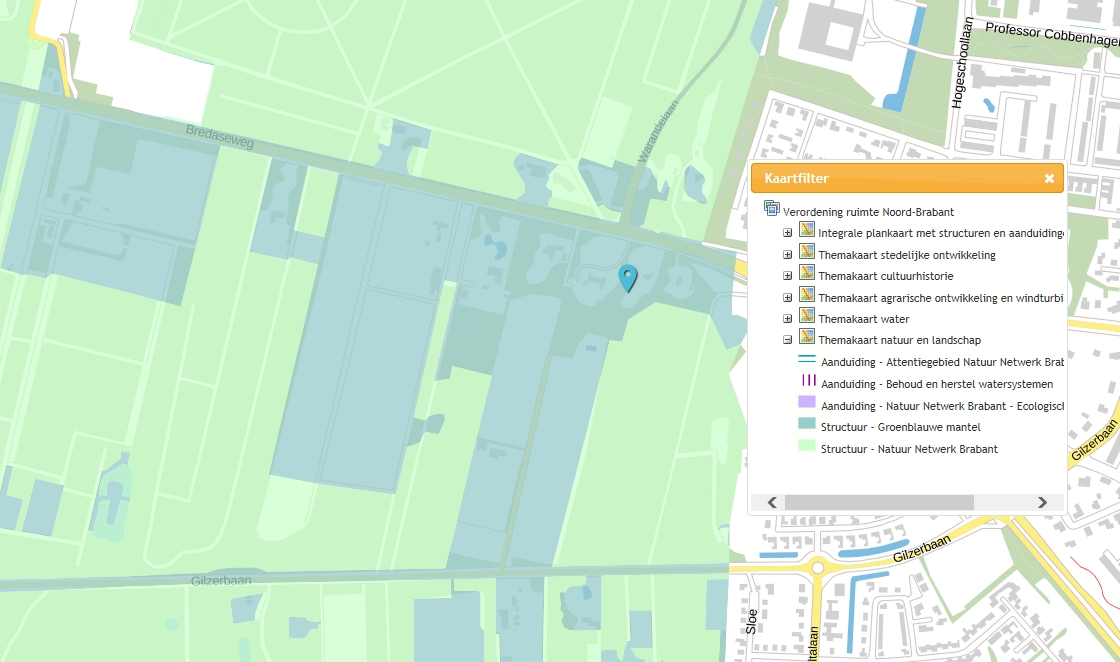Select Integrale plankaart met structuren label
Image resolution: width=1120 pixels, height=662 pixels.
[x=941, y=234]
